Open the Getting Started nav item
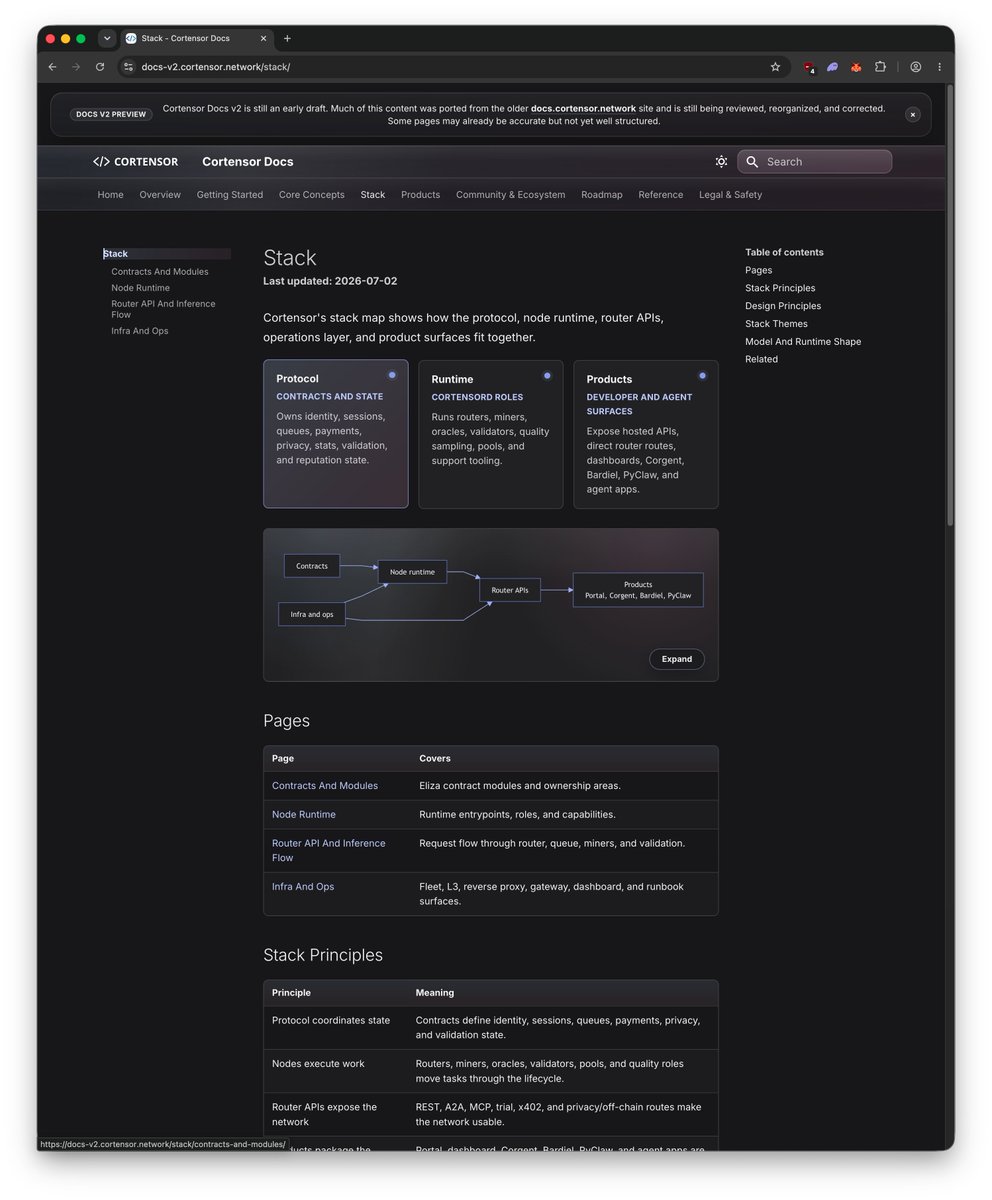 pos(229,195)
